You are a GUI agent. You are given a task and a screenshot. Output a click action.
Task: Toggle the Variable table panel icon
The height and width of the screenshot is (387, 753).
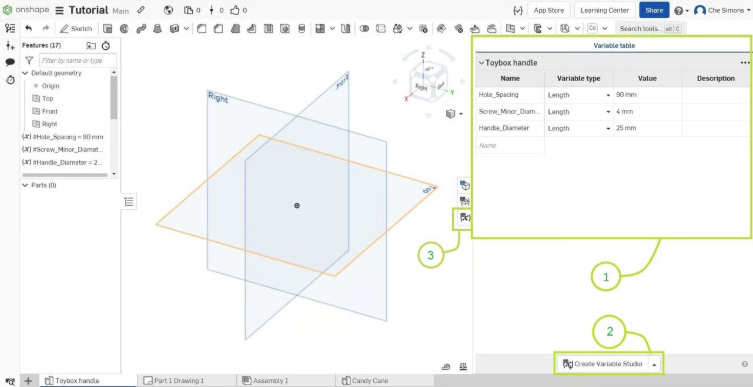(465, 218)
